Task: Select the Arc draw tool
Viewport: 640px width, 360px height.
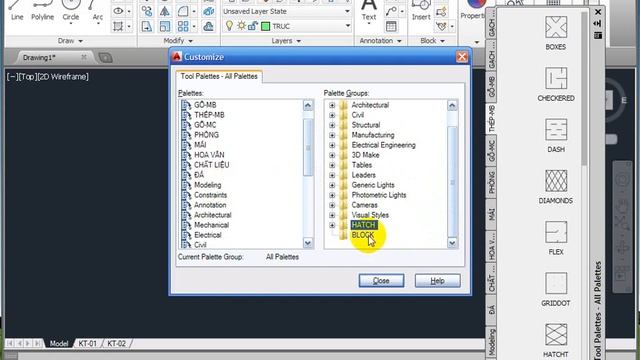Action: pyautogui.click(x=97, y=11)
